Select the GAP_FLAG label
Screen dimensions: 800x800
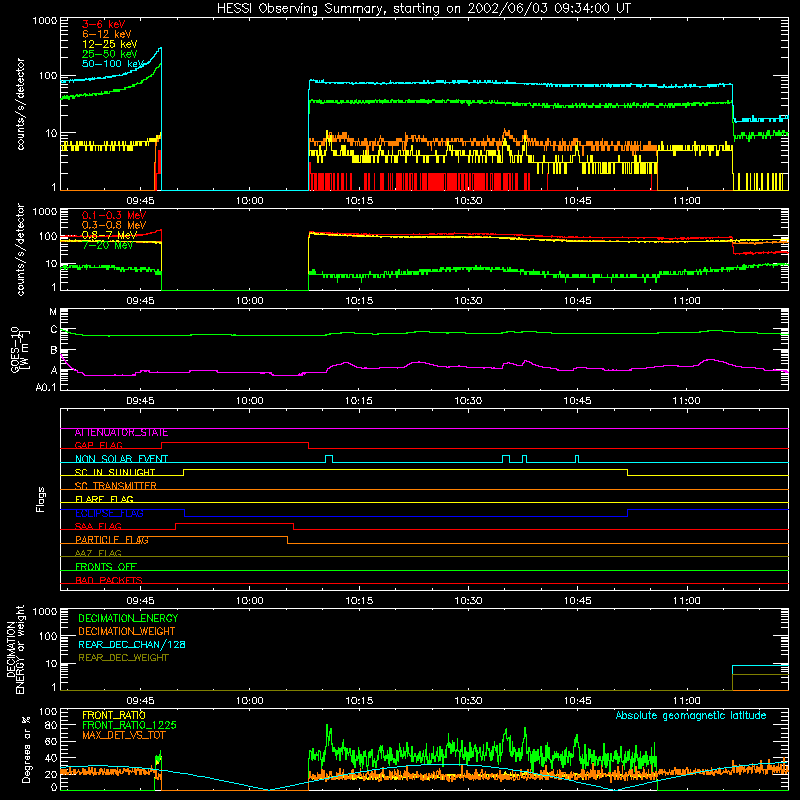(x=98, y=446)
